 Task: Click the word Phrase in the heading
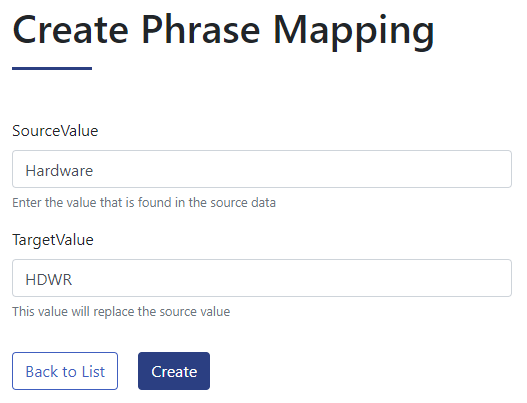[x=201, y=30]
